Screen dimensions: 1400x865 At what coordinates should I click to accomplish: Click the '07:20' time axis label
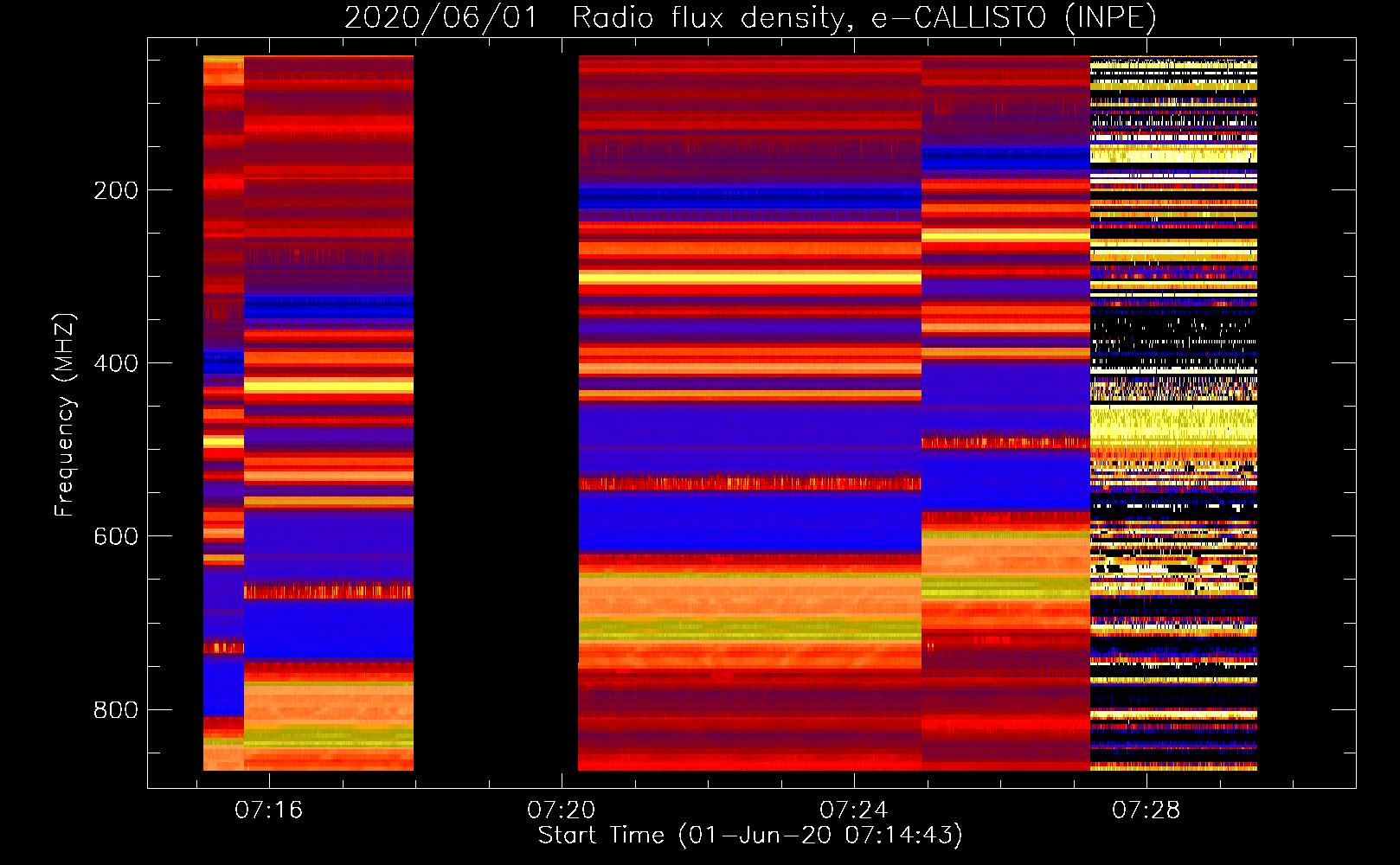coord(562,810)
